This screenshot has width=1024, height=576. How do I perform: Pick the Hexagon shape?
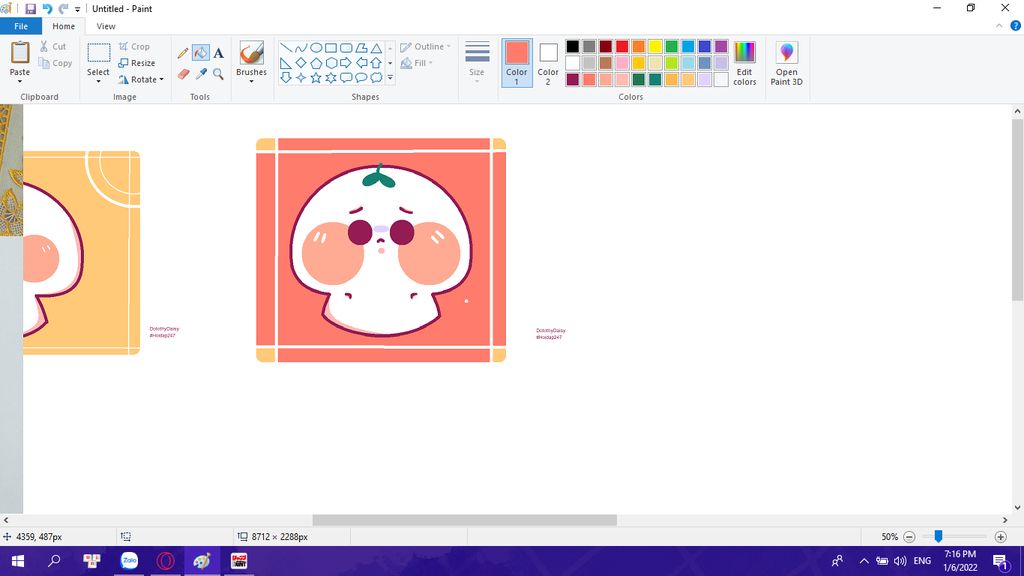(x=331, y=63)
